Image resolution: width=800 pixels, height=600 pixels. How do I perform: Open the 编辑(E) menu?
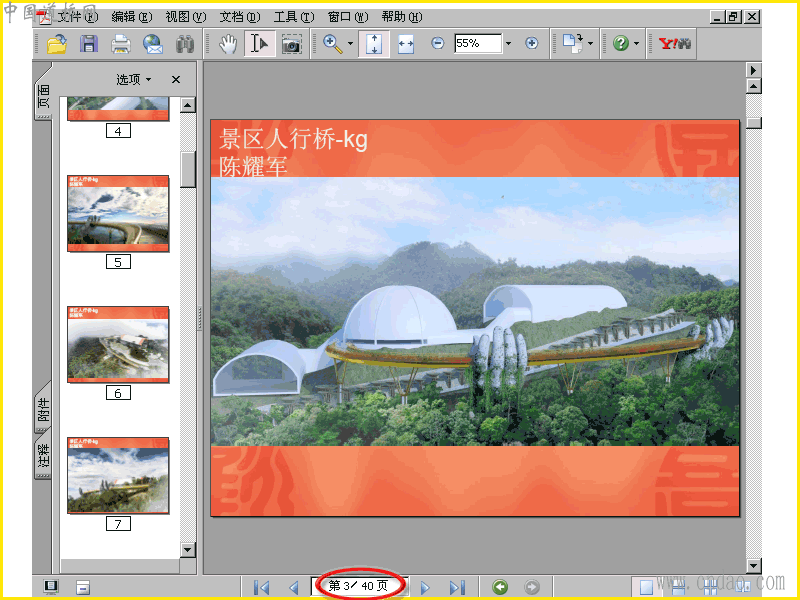132,17
